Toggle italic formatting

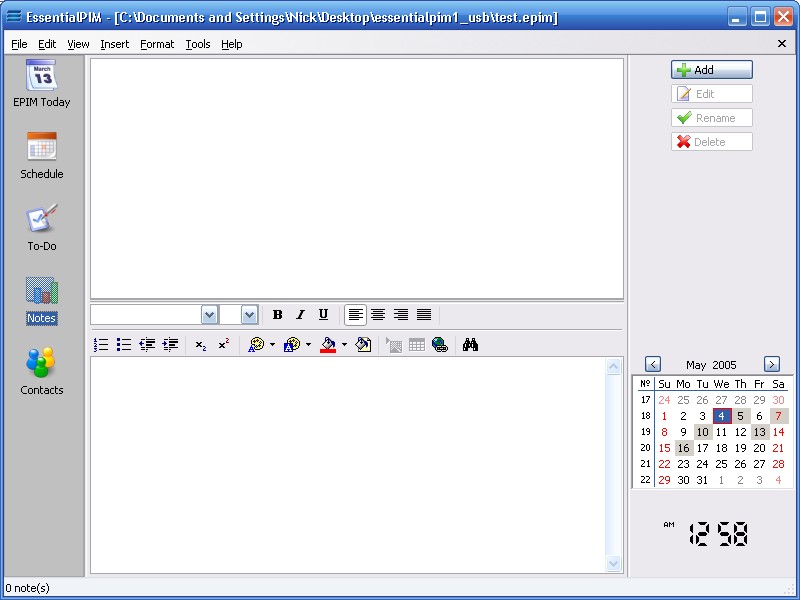pyautogui.click(x=301, y=315)
